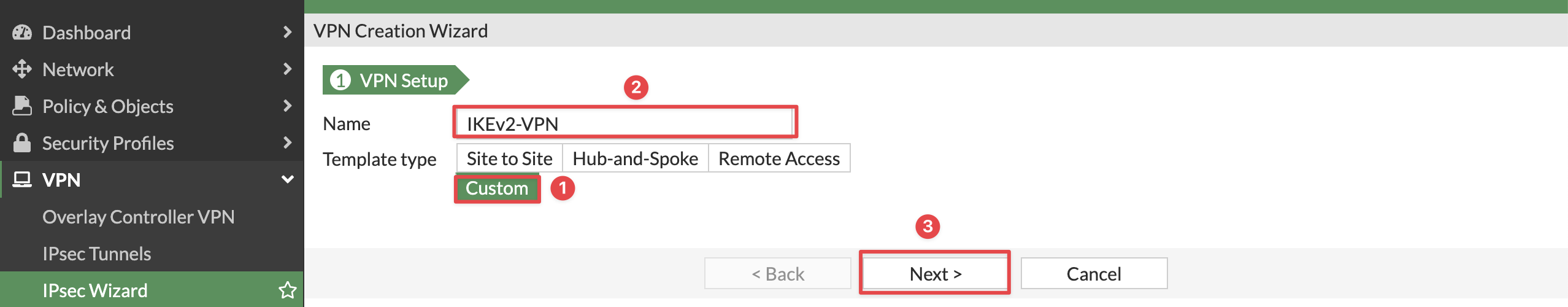This screenshot has width=1568, height=307.
Task: Focus the VPN Name input field
Action: coord(625,123)
